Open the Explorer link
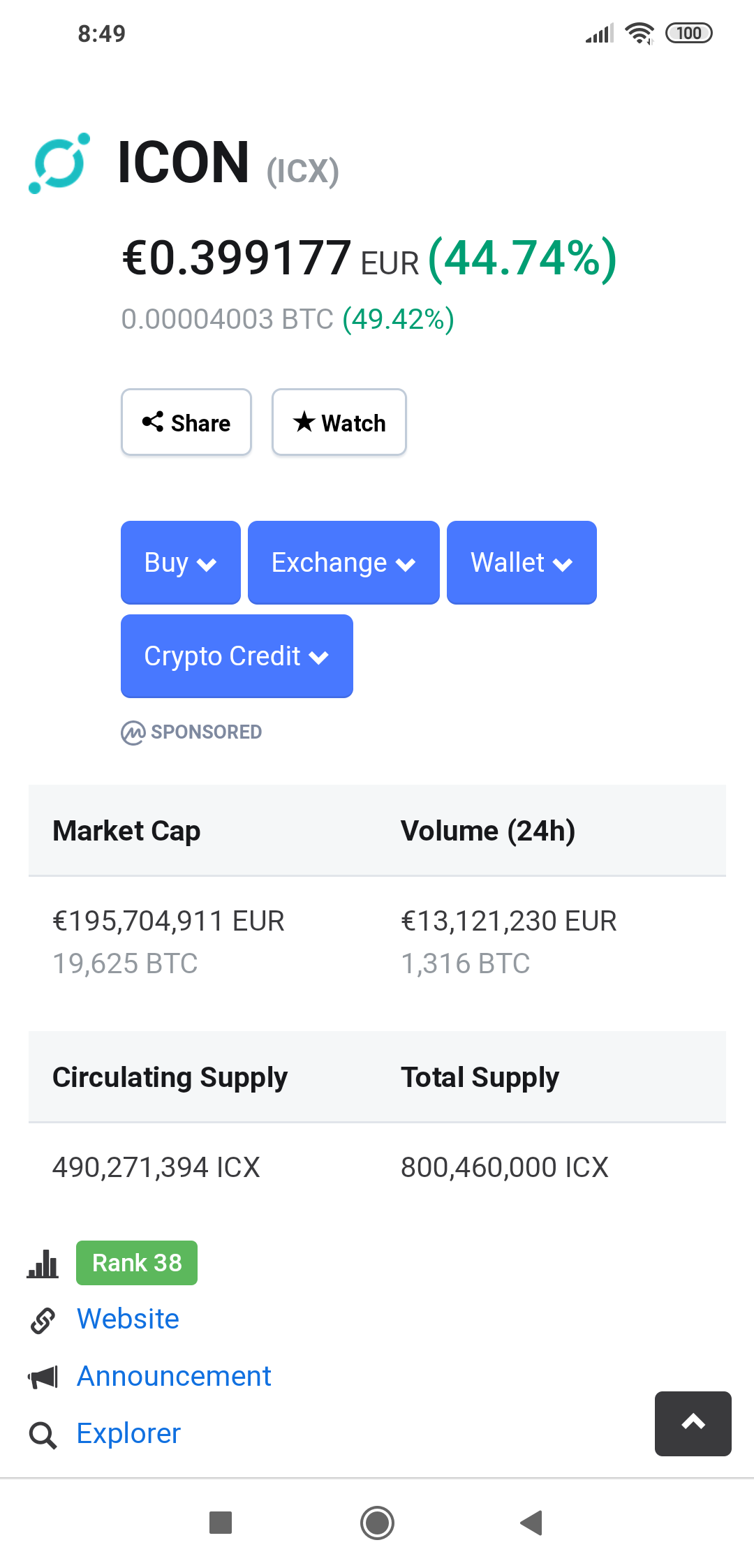Screen dimensions: 754x1568 [x=129, y=1433]
